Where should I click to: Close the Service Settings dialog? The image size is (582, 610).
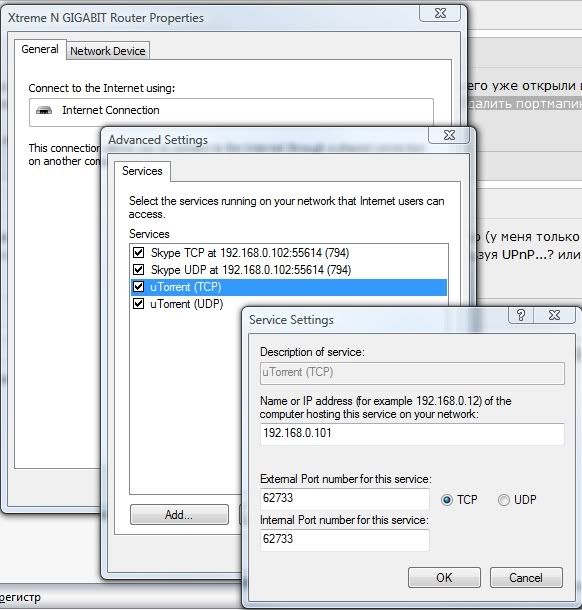554,315
